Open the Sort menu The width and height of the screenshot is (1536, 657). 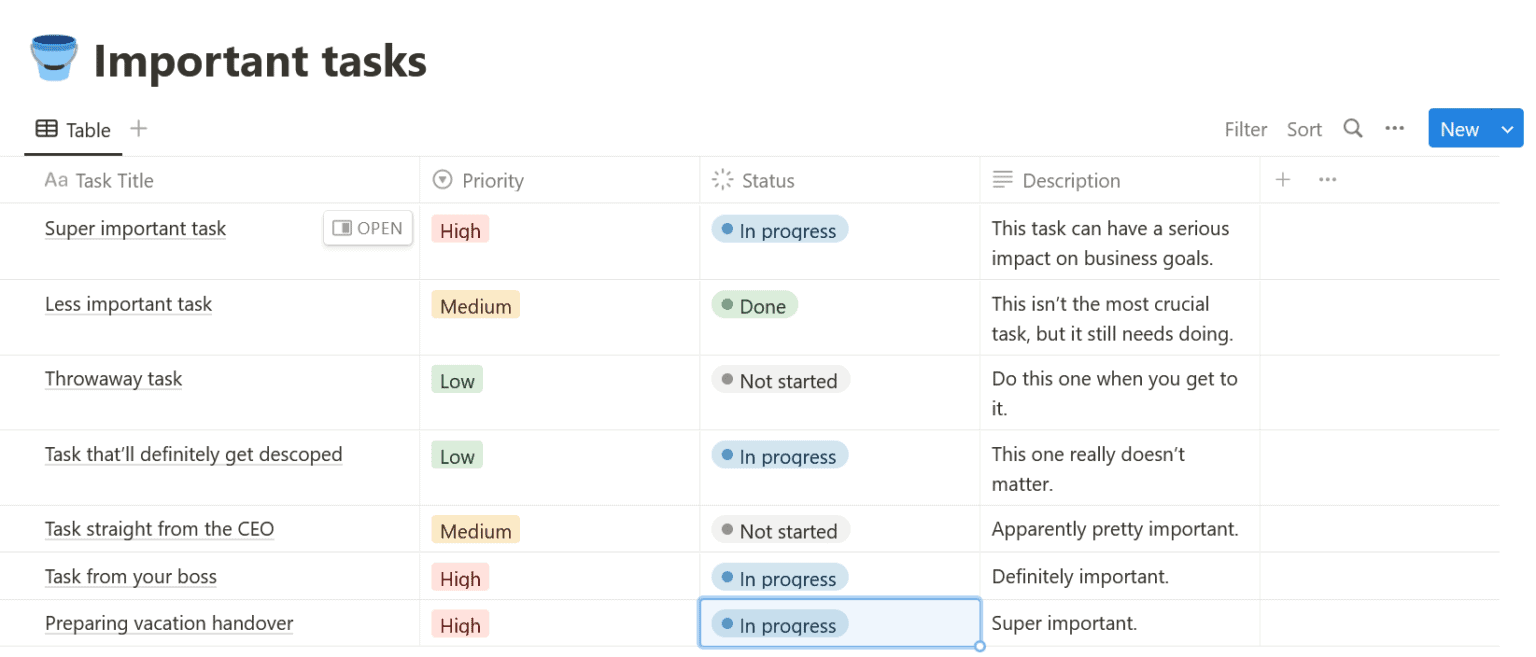(1304, 128)
